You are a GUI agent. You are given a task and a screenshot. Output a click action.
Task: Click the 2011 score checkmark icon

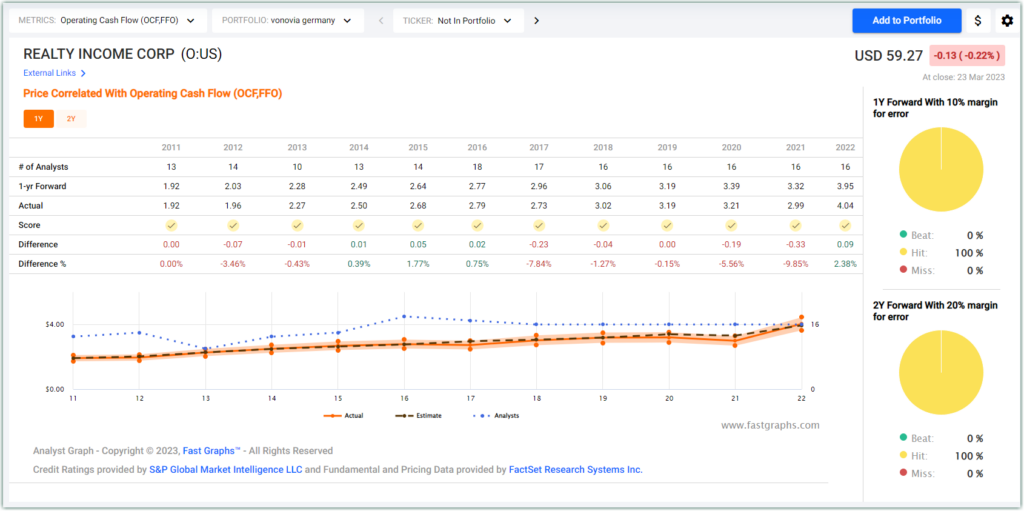(x=171, y=225)
